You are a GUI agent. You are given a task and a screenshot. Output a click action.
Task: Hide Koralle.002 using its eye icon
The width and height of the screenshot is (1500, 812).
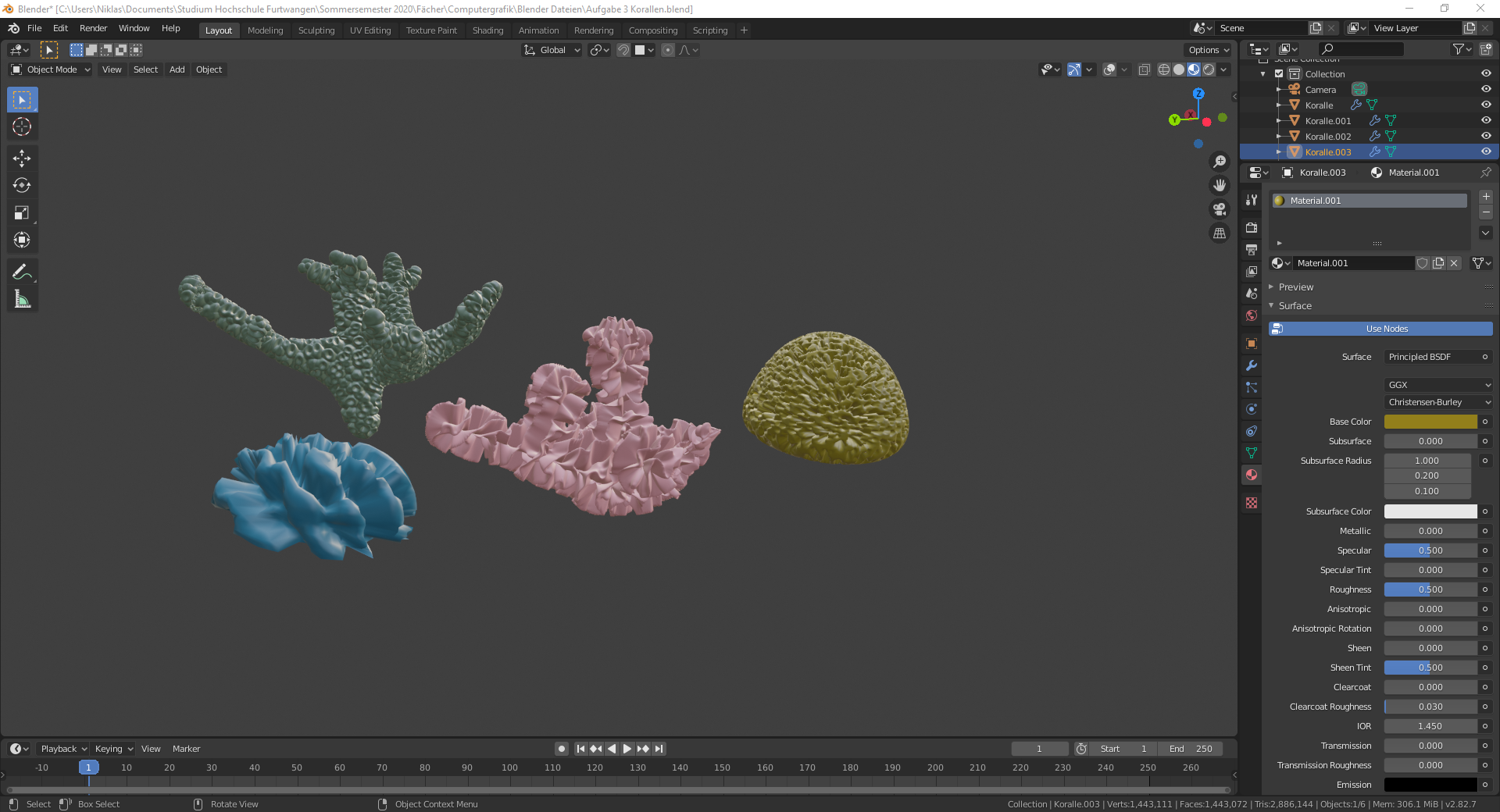pyautogui.click(x=1486, y=136)
